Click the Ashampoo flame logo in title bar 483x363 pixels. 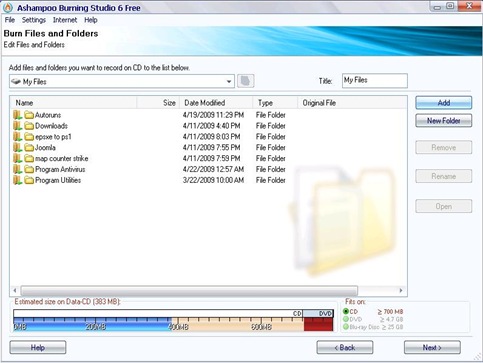[x=7, y=7]
